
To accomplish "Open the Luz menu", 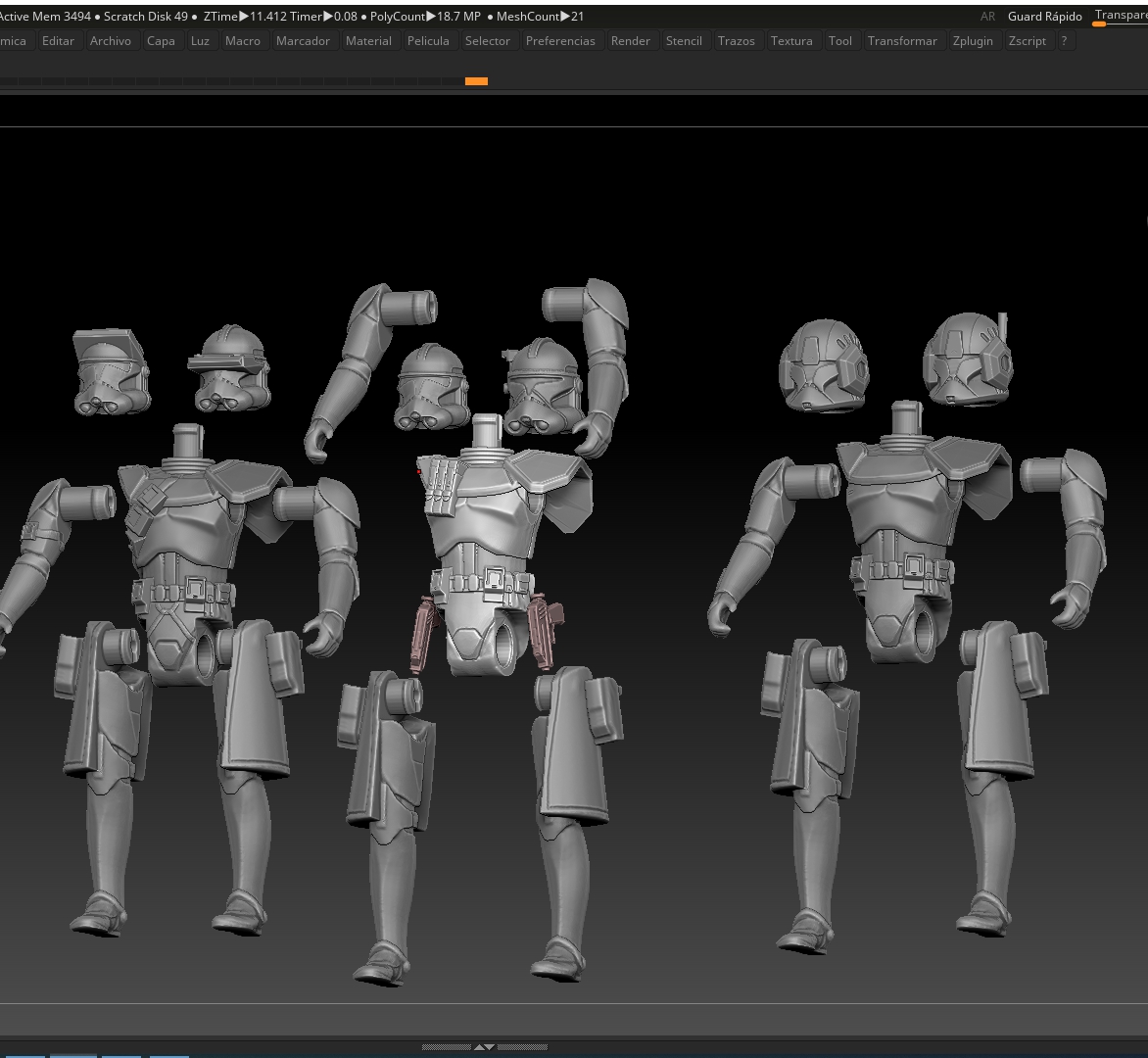I will click(200, 41).
